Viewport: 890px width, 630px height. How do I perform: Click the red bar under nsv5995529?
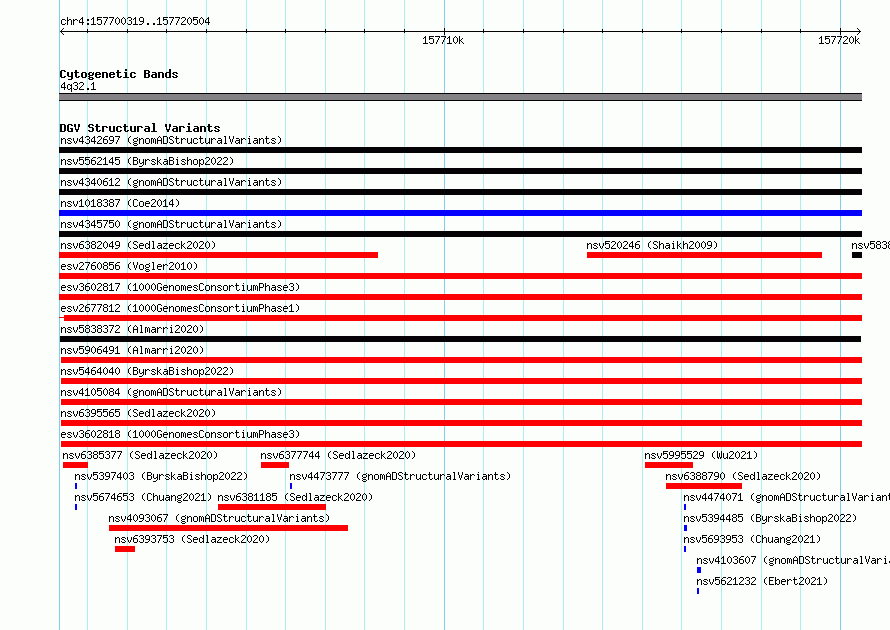[669, 465]
